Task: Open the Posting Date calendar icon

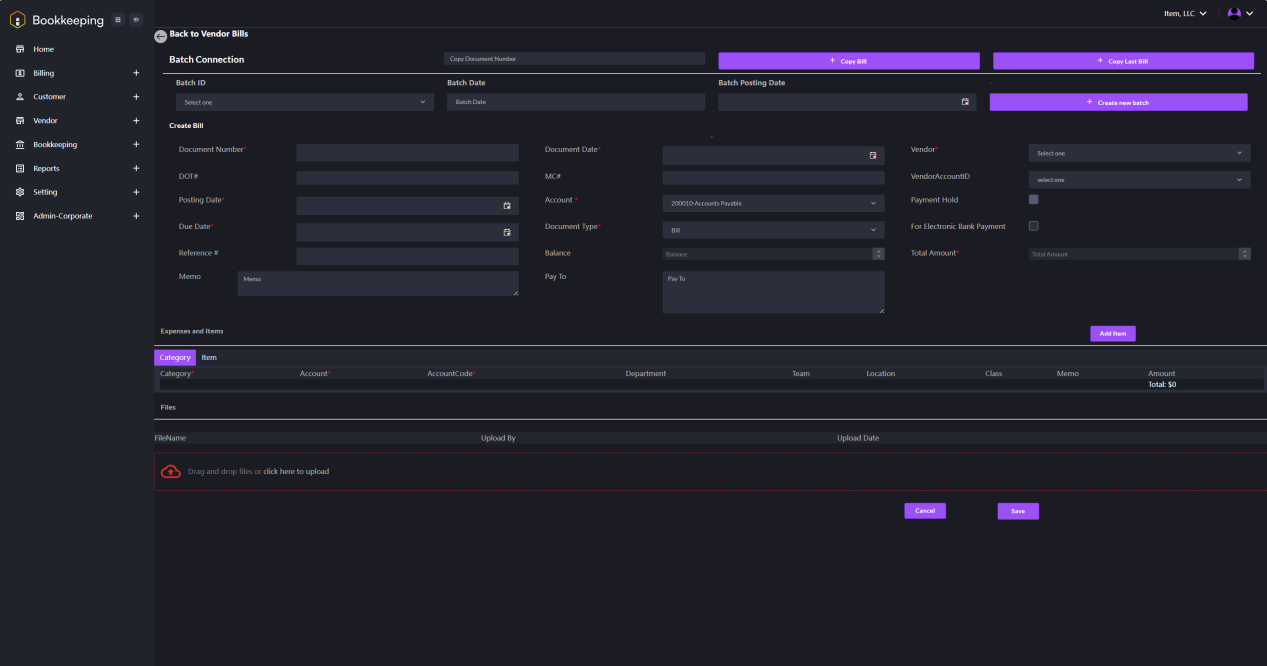Action: [x=508, y=205]
